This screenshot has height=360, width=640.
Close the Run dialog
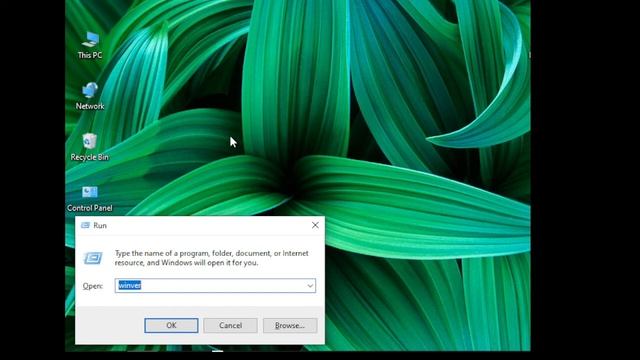pos(315,225)
